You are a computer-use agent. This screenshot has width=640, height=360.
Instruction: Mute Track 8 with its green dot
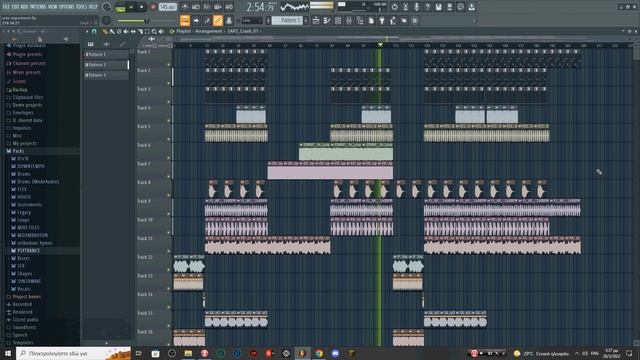[169, 195]
